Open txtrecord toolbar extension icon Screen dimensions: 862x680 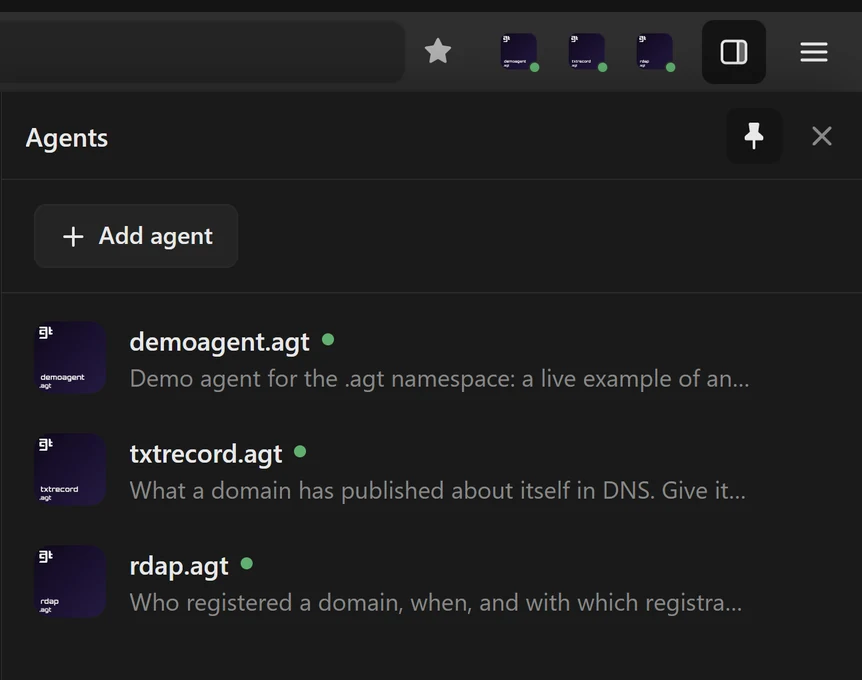[587, 52]
